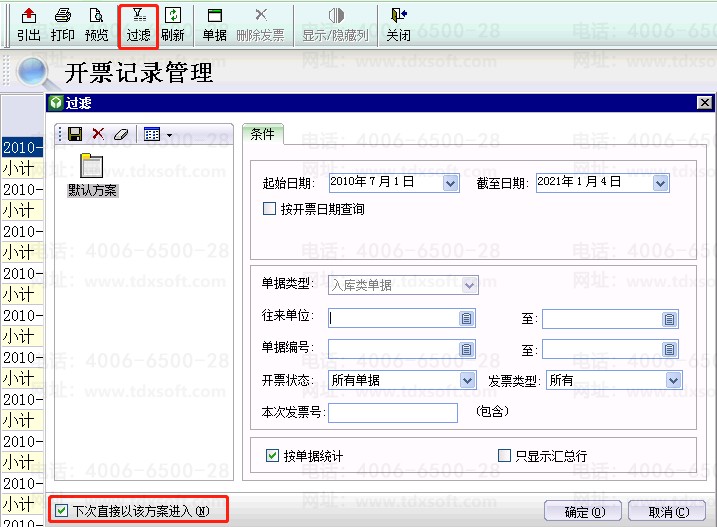Click the grid view icon in scheme toolbar
The height and width of the screenshot is (527, 717).
(152, 134)
